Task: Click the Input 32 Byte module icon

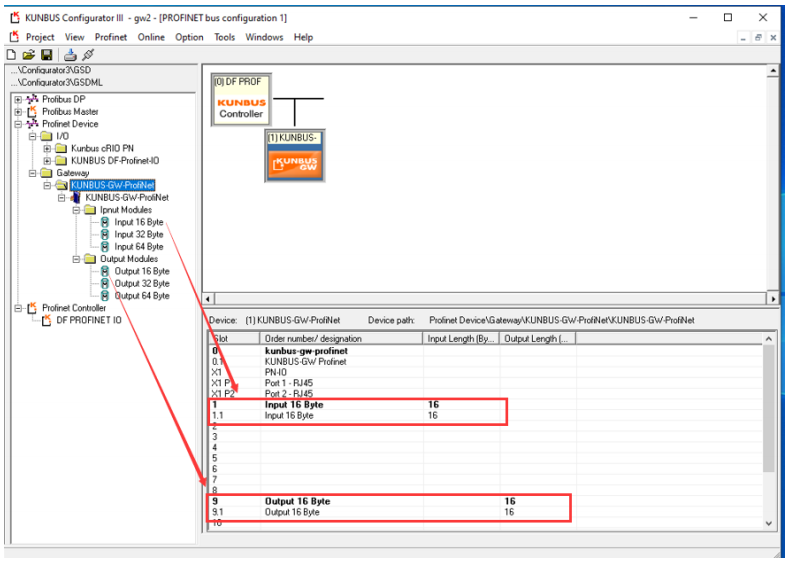Action: (x=104, y=234)
